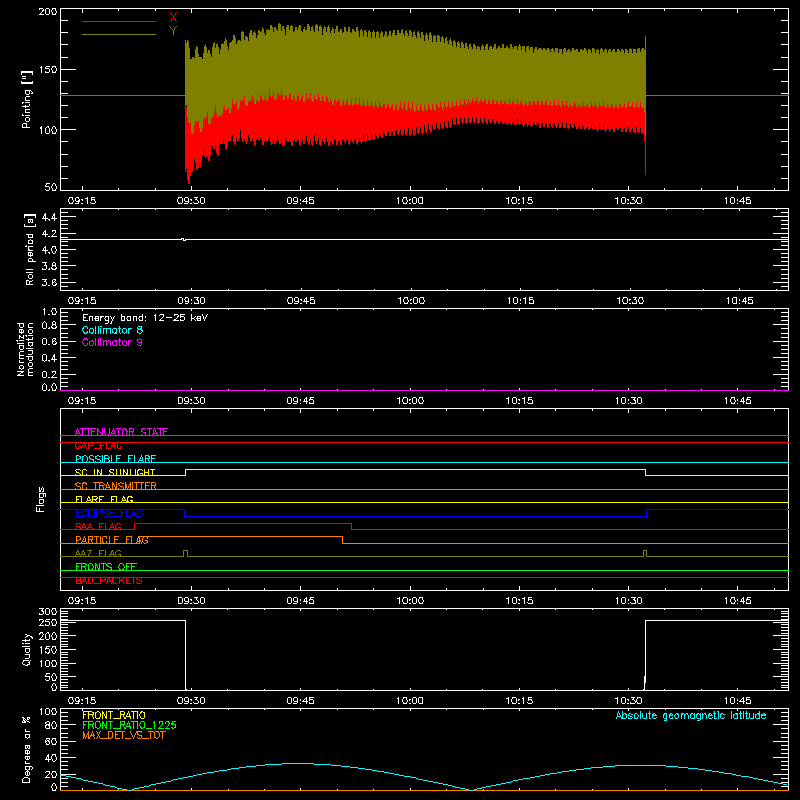Click the 10:45 tick under Quality plot

(x=738, y=701)
